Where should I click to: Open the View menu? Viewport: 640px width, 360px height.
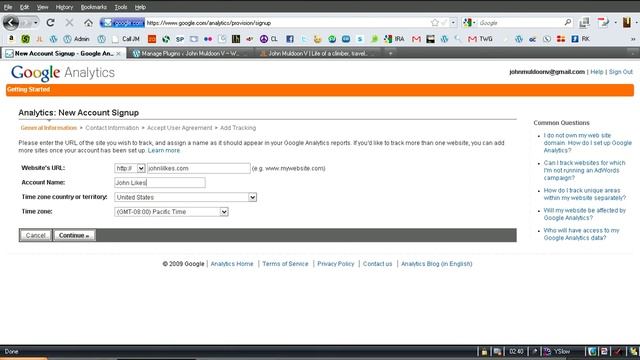[42, 7]
